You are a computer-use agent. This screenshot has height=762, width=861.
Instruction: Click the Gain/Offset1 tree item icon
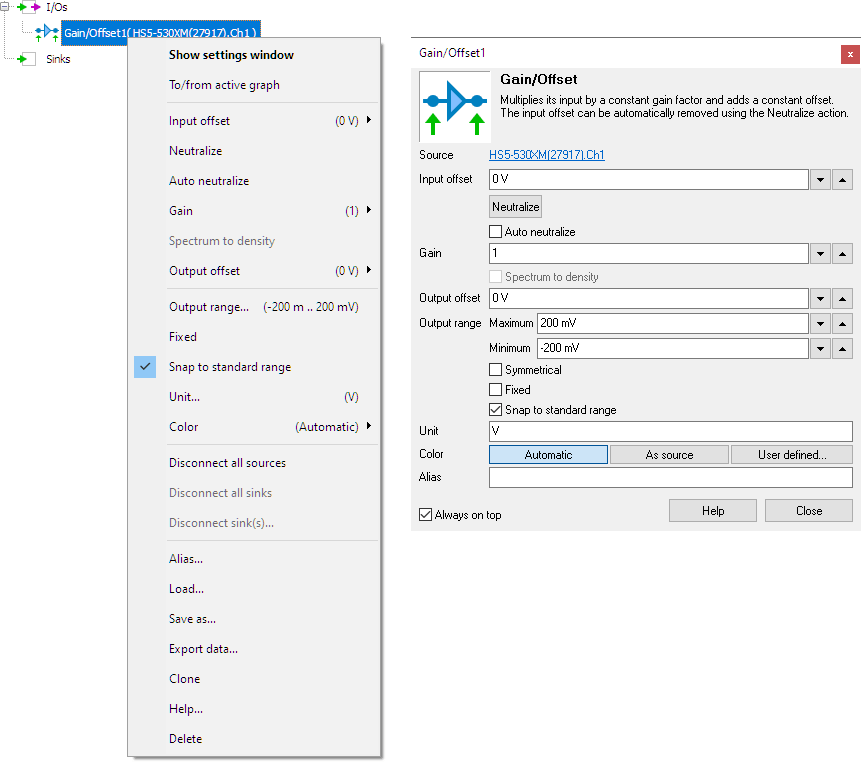(x=47, y=33)
